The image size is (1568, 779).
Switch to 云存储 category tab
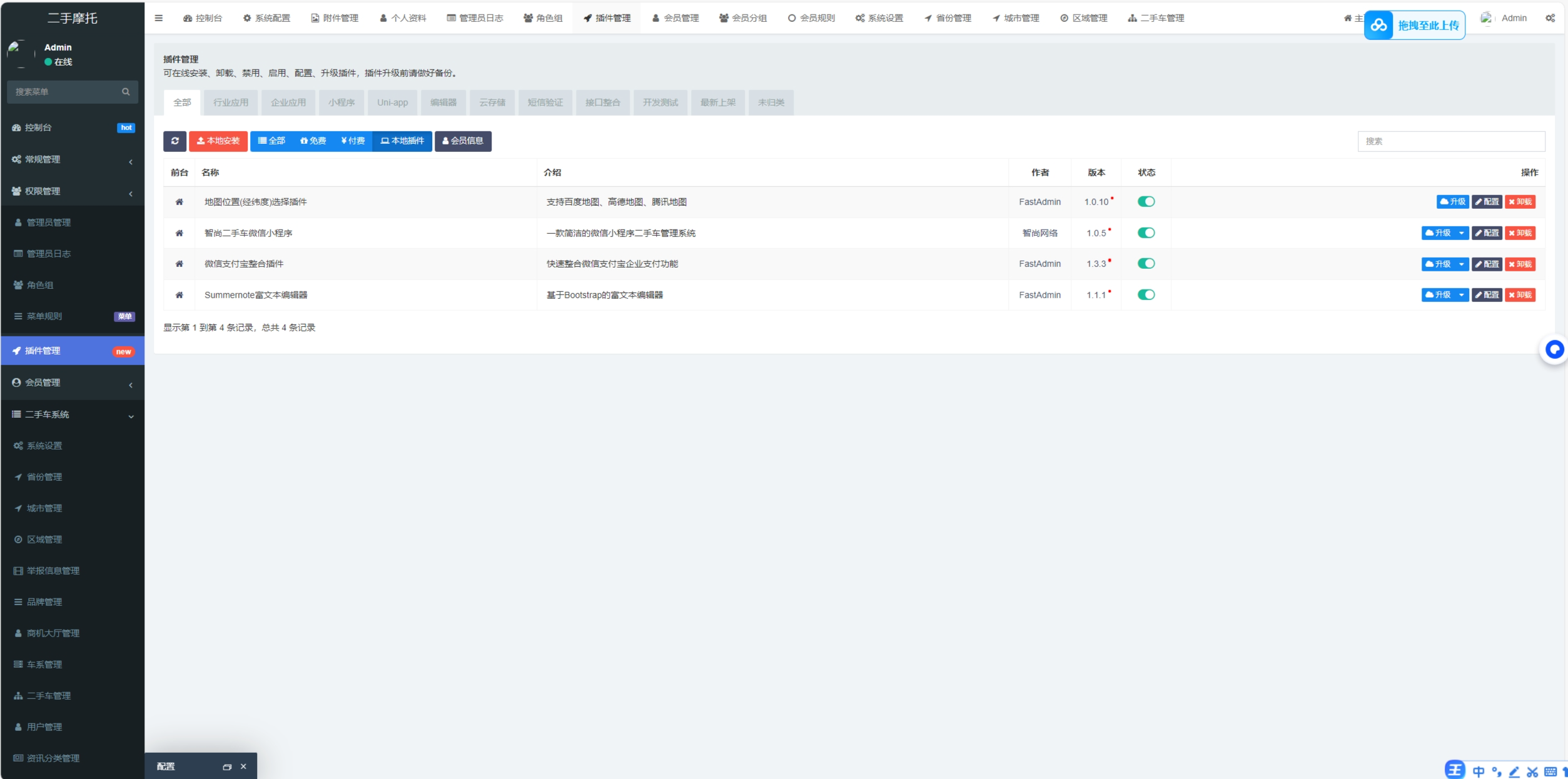pyautogui.click(x=492, y=103)
